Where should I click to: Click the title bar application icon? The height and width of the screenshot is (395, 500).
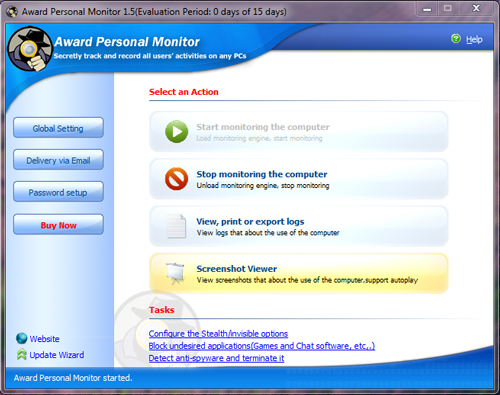pyautogui.click(x=12, y=12)
